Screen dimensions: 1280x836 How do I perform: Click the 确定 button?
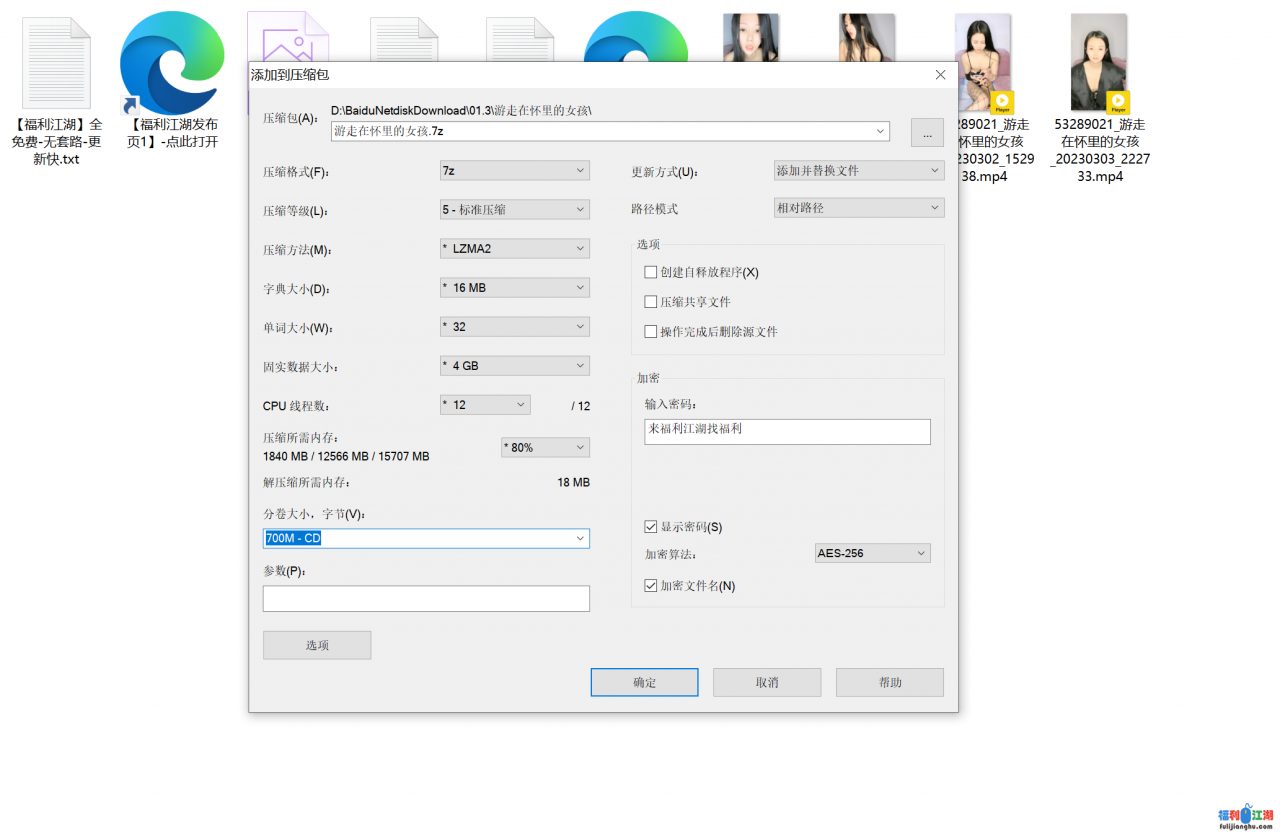pyautogui.click(x=644, y=683)
